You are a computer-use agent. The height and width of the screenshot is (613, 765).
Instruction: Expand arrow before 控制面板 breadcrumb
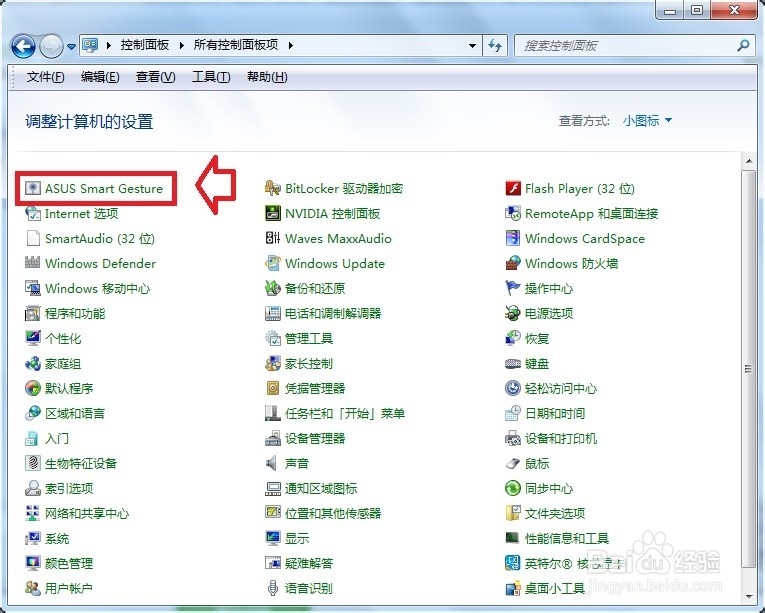[x=108, y=45]
